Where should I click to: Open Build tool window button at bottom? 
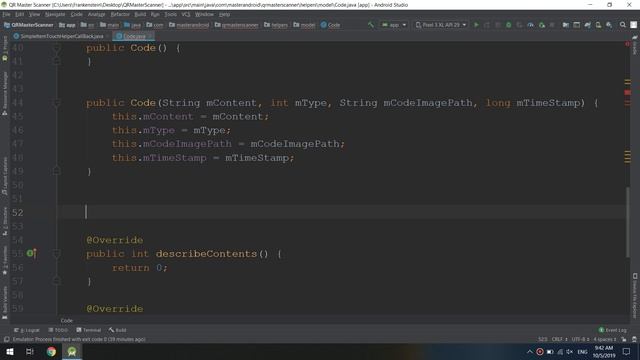coord(118,330)
